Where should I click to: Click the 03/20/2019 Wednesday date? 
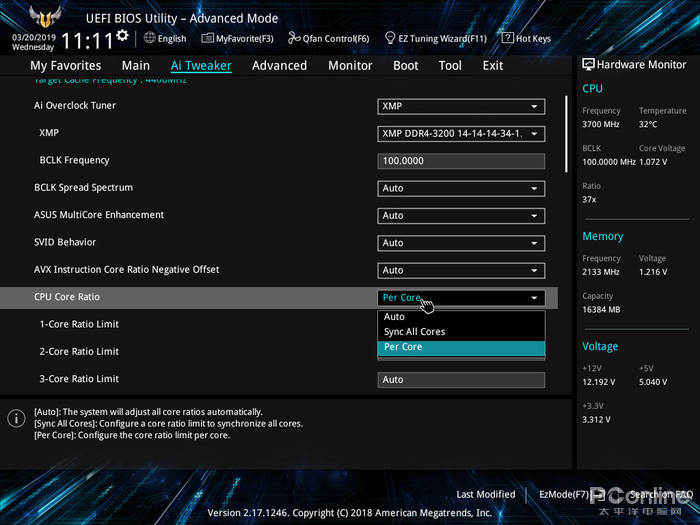click(x=33, y=42)
